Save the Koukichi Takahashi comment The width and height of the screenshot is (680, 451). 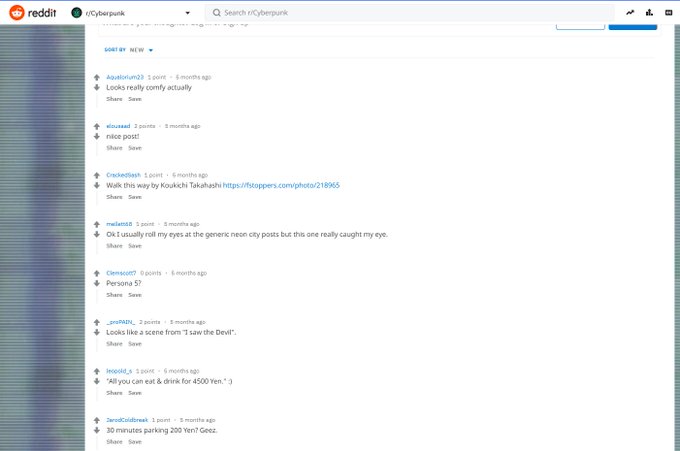[x=135, y=197]
